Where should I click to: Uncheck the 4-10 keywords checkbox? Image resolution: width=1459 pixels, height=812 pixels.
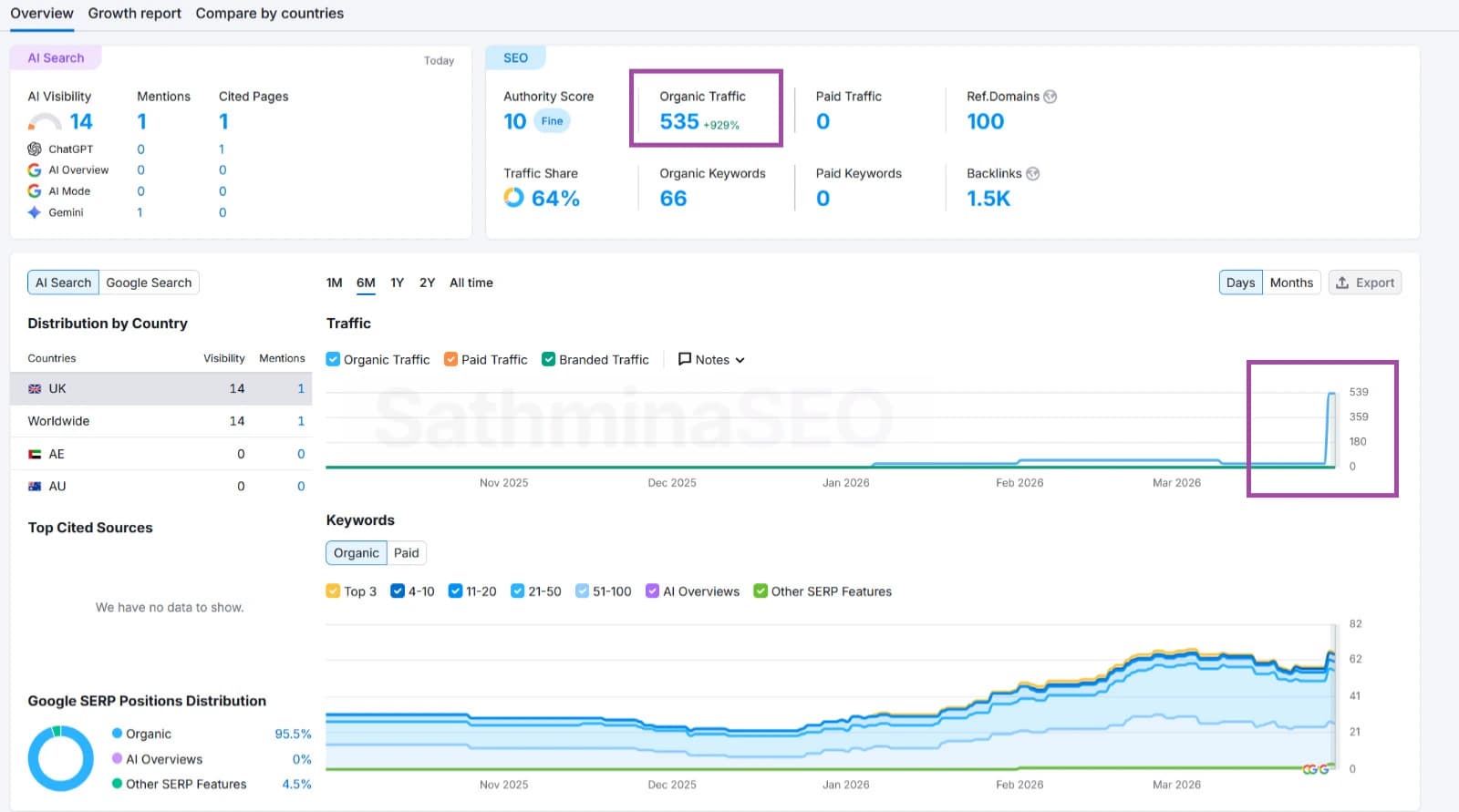tap(398, 591)
